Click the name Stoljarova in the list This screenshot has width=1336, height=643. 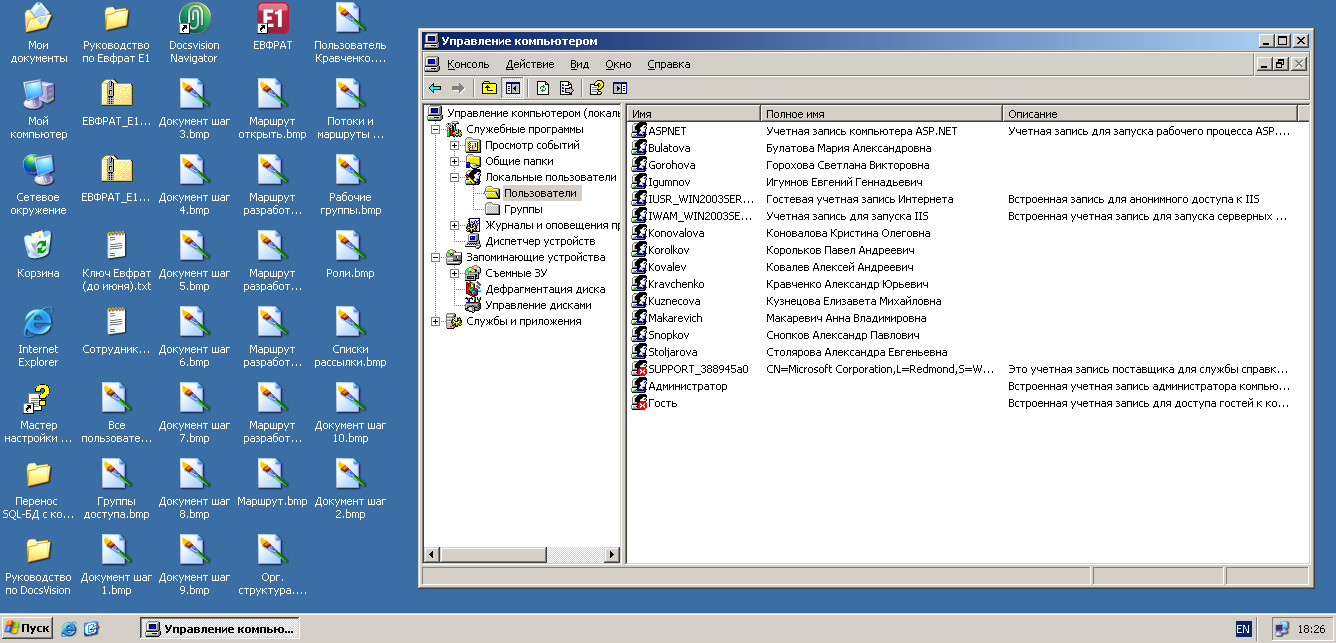click(672, 352)
